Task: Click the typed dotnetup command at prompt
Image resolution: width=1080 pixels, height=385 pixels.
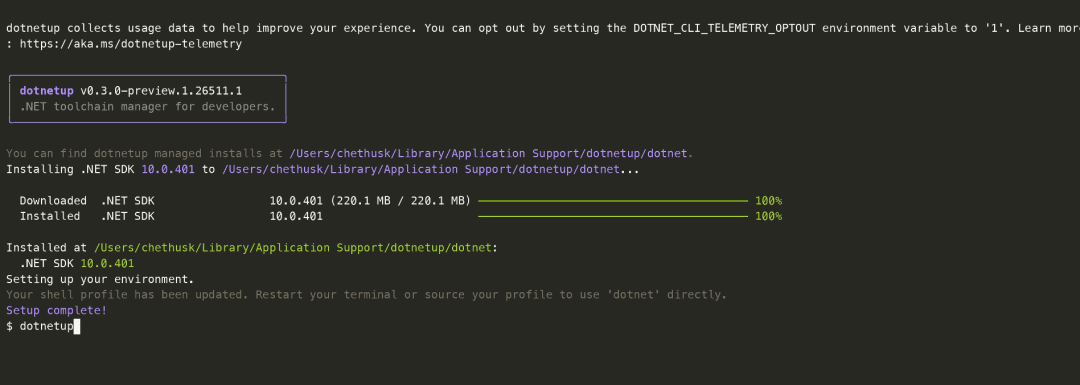Action: coord(46,326)
